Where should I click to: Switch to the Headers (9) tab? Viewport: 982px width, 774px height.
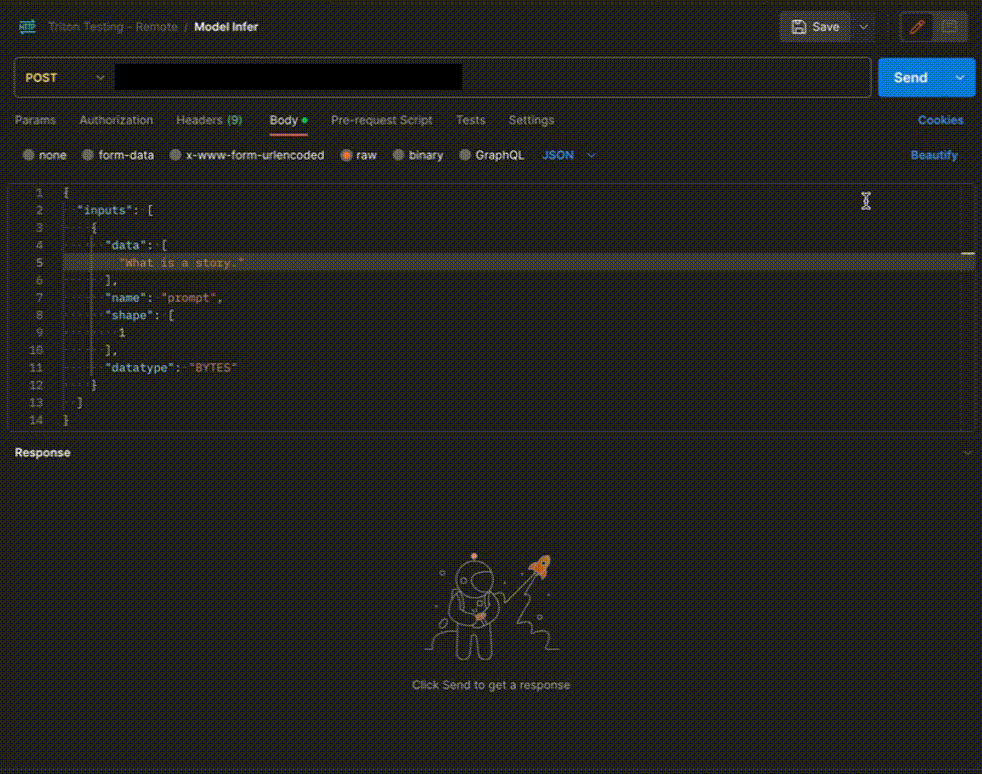pos(209,120)
